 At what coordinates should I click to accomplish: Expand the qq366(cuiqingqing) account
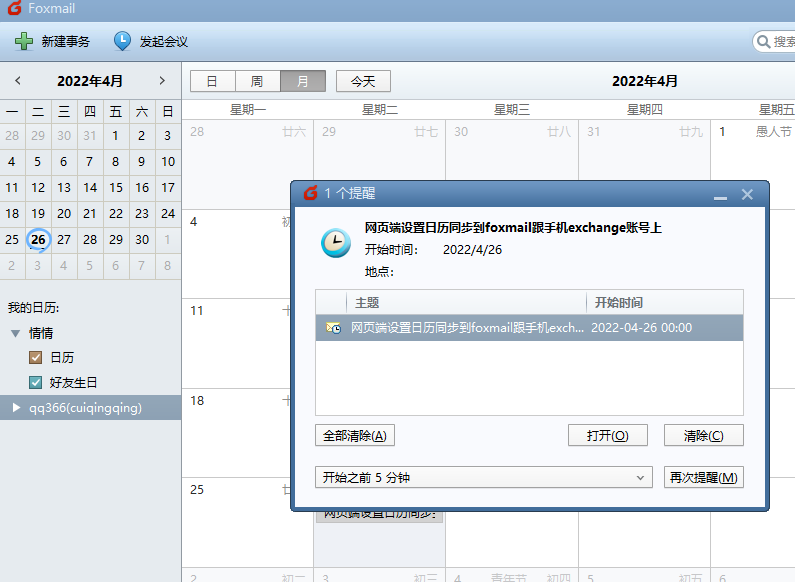click(15, 407)
